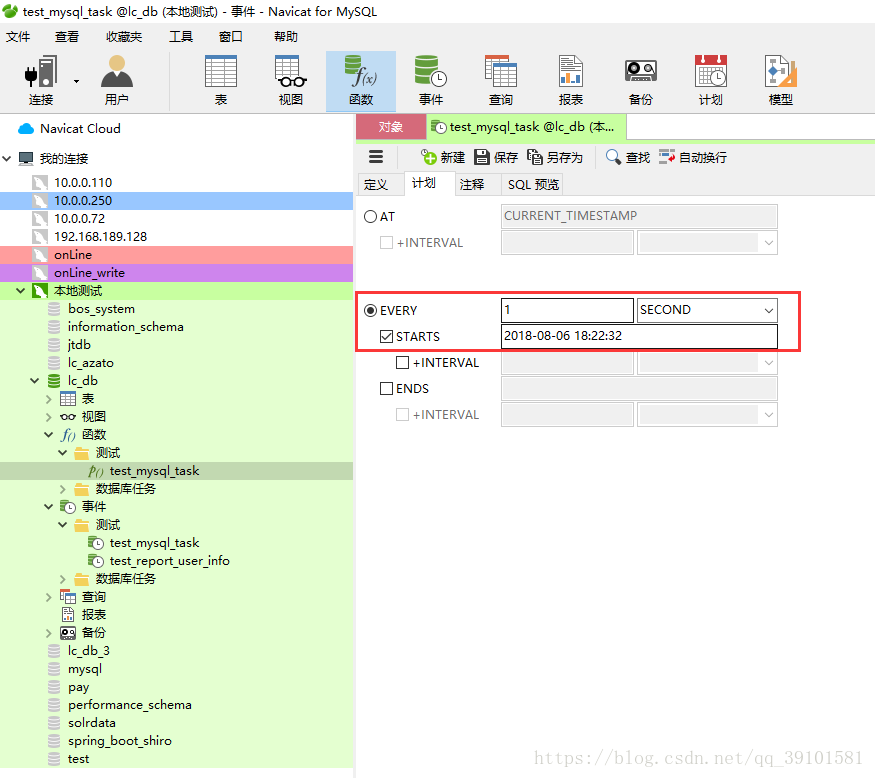This screenshot has height=778, width=875.
Task: Select the Table (表) toolbar icon
Action: tap(221, 80)
